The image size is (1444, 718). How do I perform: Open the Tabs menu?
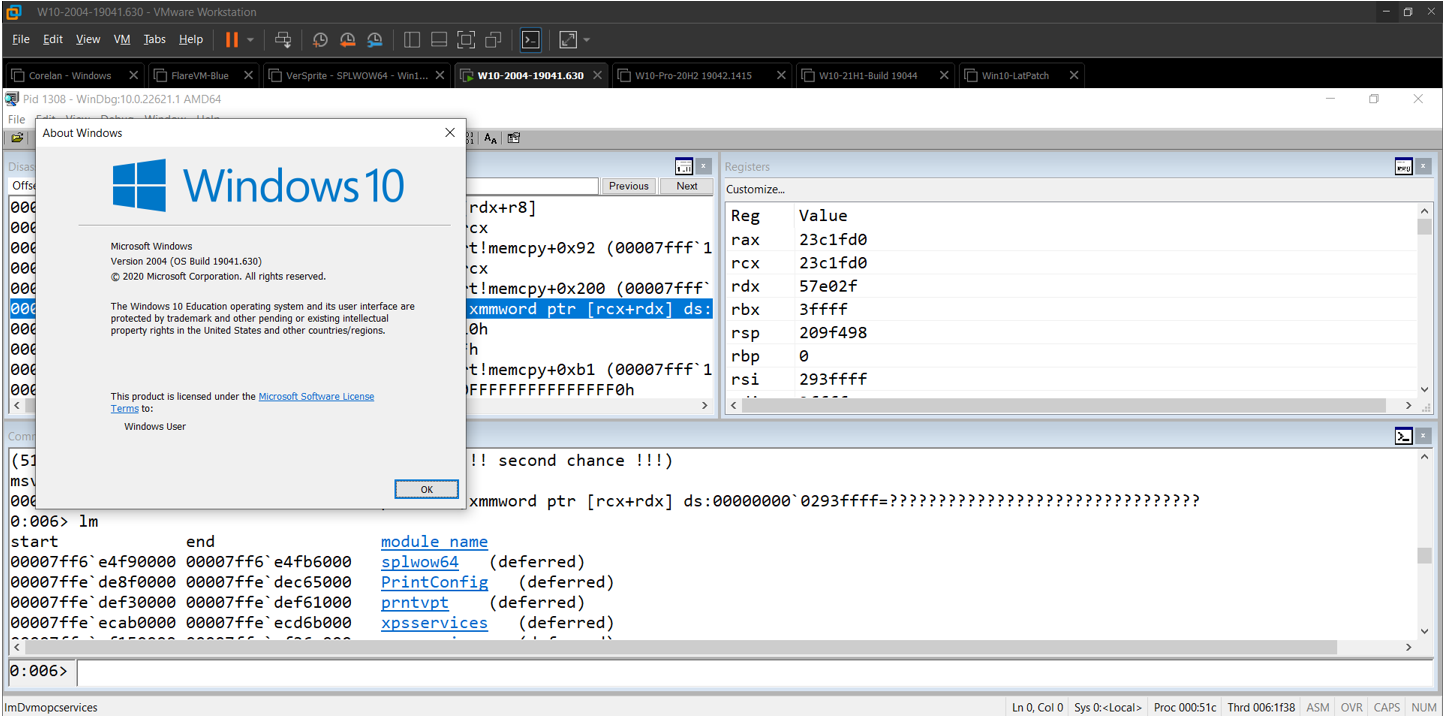pyautogui.click(x=155, y=40)
